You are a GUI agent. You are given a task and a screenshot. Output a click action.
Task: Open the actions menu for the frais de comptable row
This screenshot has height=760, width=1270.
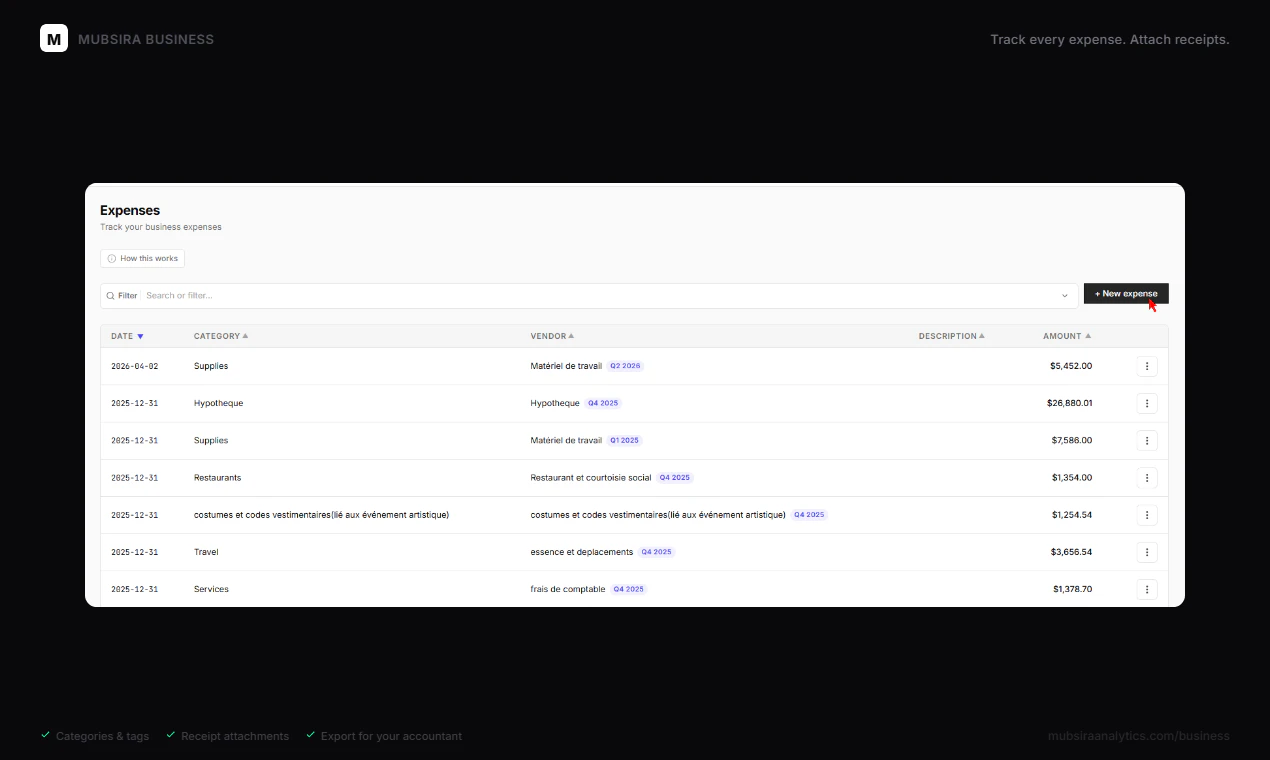pyautogui.click(x=1147, y=589)
